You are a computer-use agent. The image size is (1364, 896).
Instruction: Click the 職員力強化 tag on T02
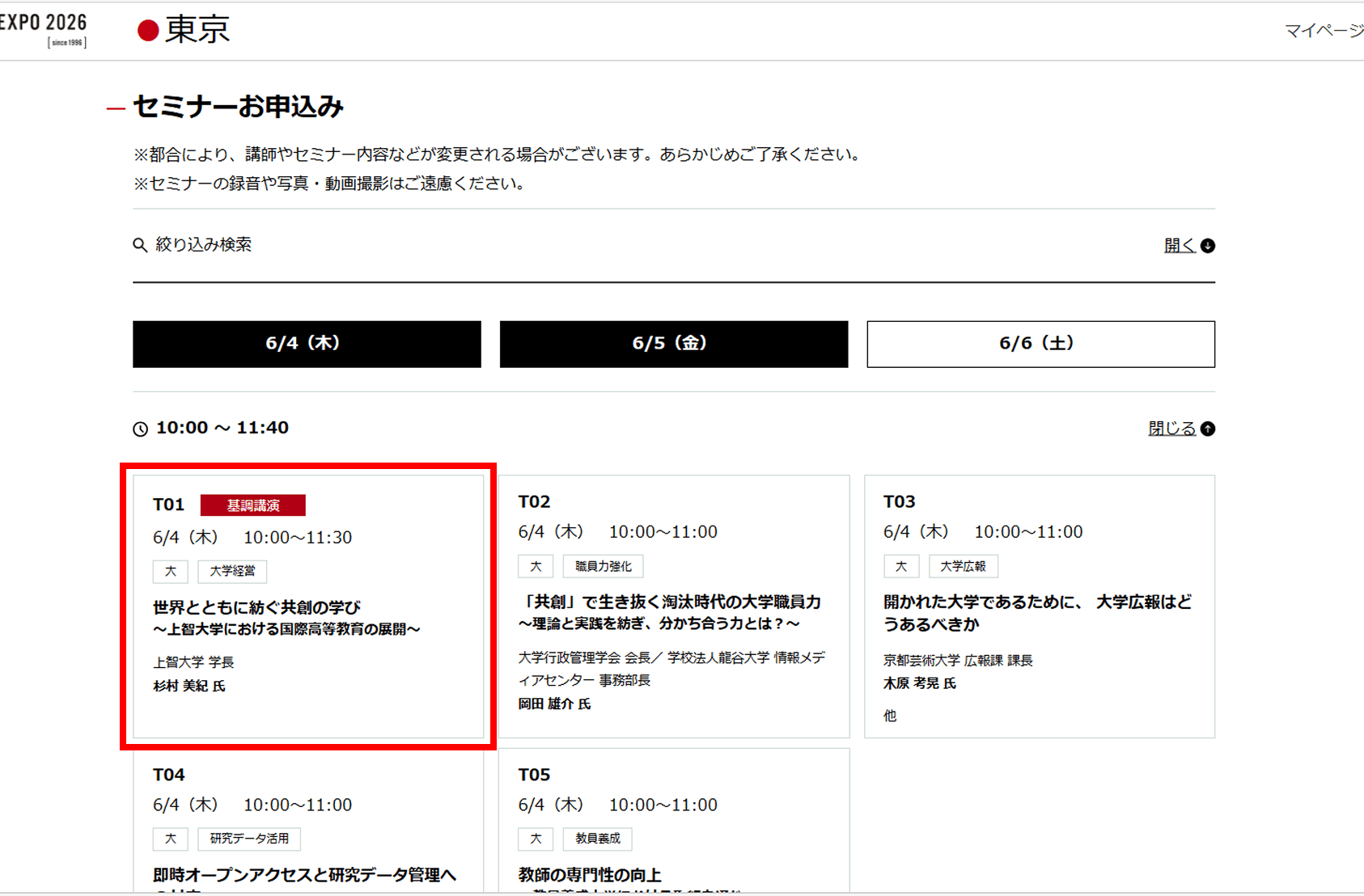603,566
